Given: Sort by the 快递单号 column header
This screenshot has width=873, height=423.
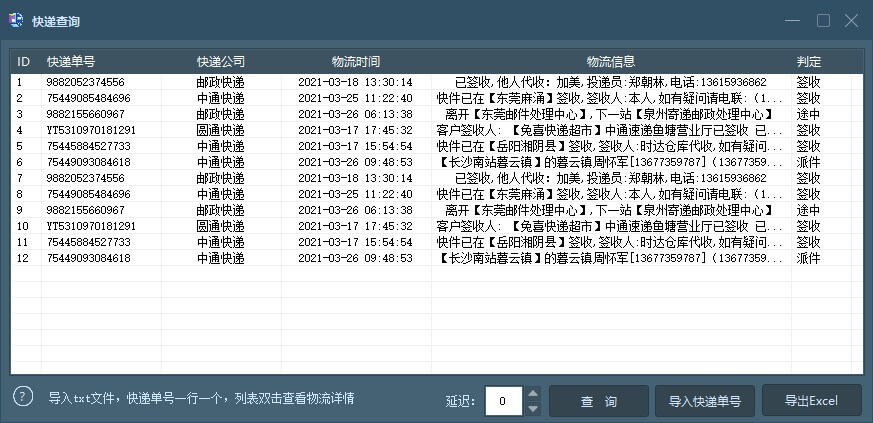Looking at the screenshot, I should [x=71, y=61].
